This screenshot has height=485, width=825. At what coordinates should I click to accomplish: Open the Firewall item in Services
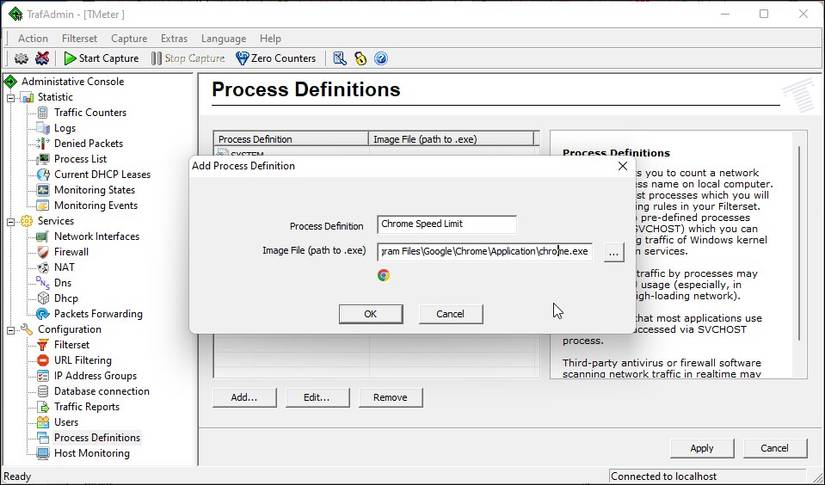click(71, 251)
